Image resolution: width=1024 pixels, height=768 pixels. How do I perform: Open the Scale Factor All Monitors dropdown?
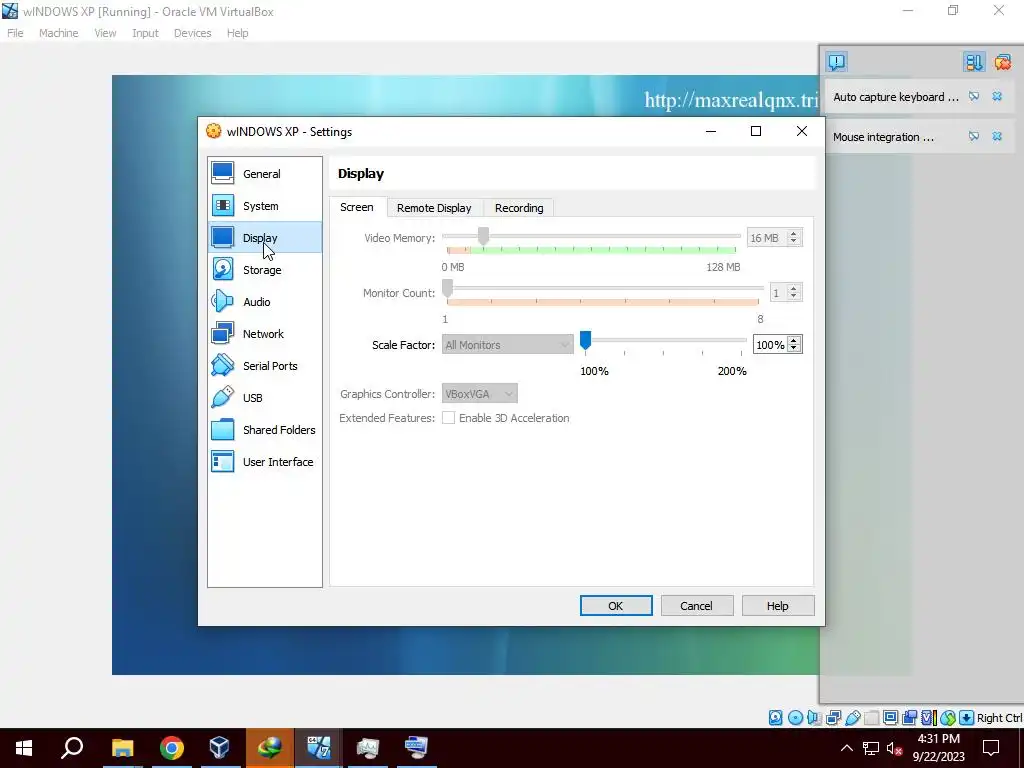tap(507, 345)
